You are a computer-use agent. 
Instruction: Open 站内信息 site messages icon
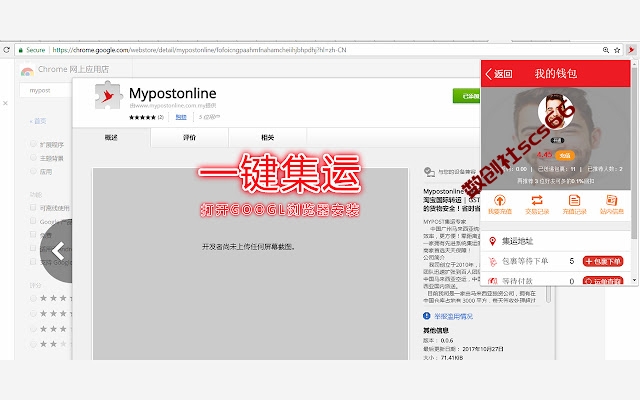pos(611,200)
